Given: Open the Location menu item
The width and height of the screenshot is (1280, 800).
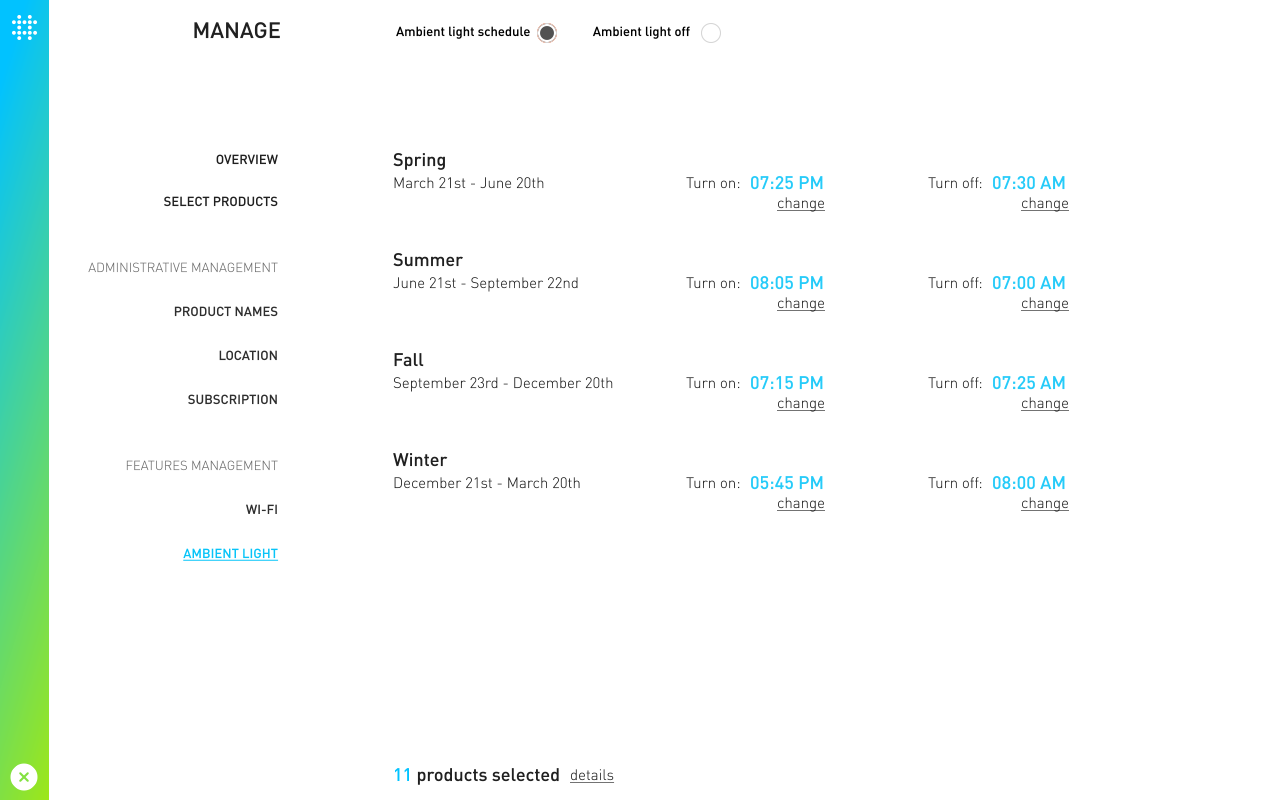Looking at the screenshot, I should (248, 356).
